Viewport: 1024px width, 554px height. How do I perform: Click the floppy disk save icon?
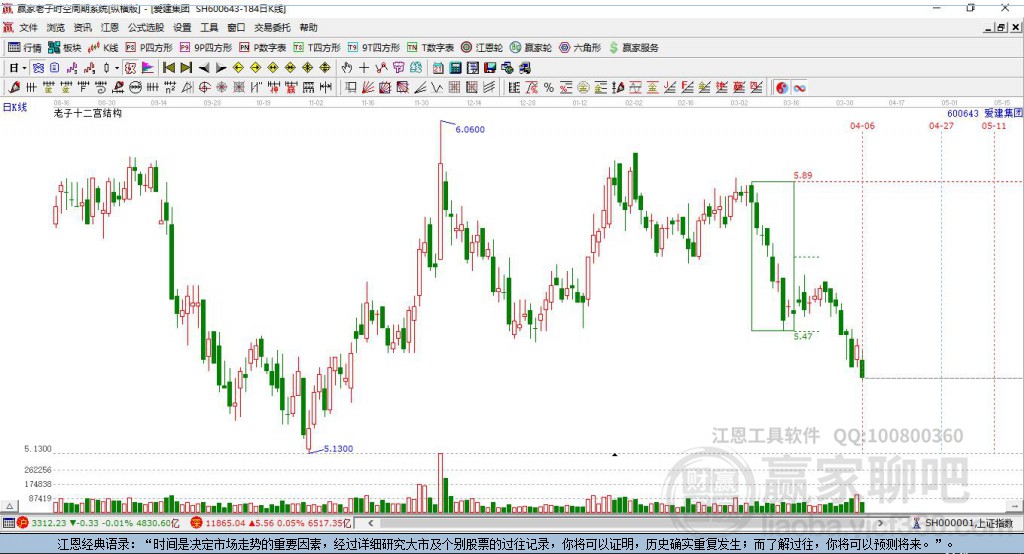pos(490,68)
